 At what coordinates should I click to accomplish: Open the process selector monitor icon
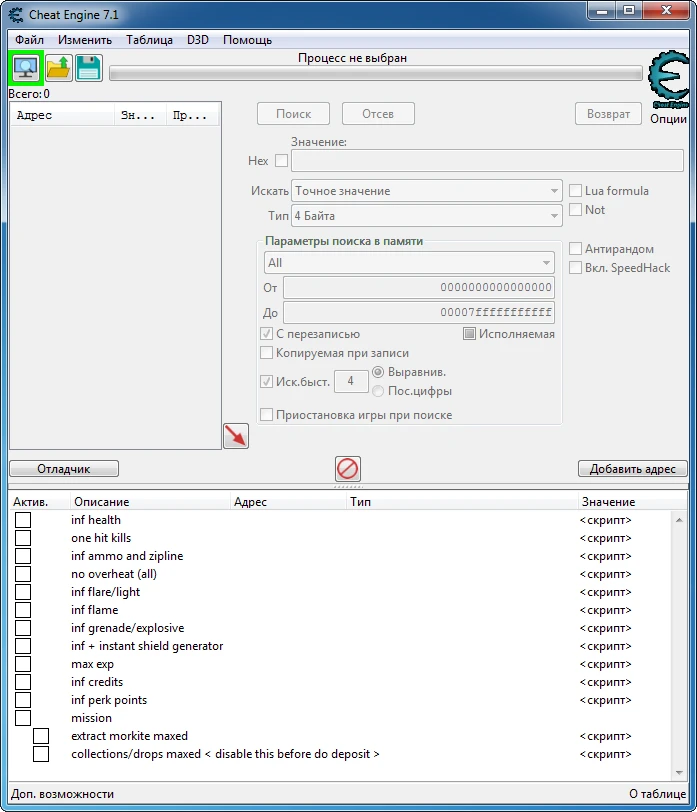25,68
